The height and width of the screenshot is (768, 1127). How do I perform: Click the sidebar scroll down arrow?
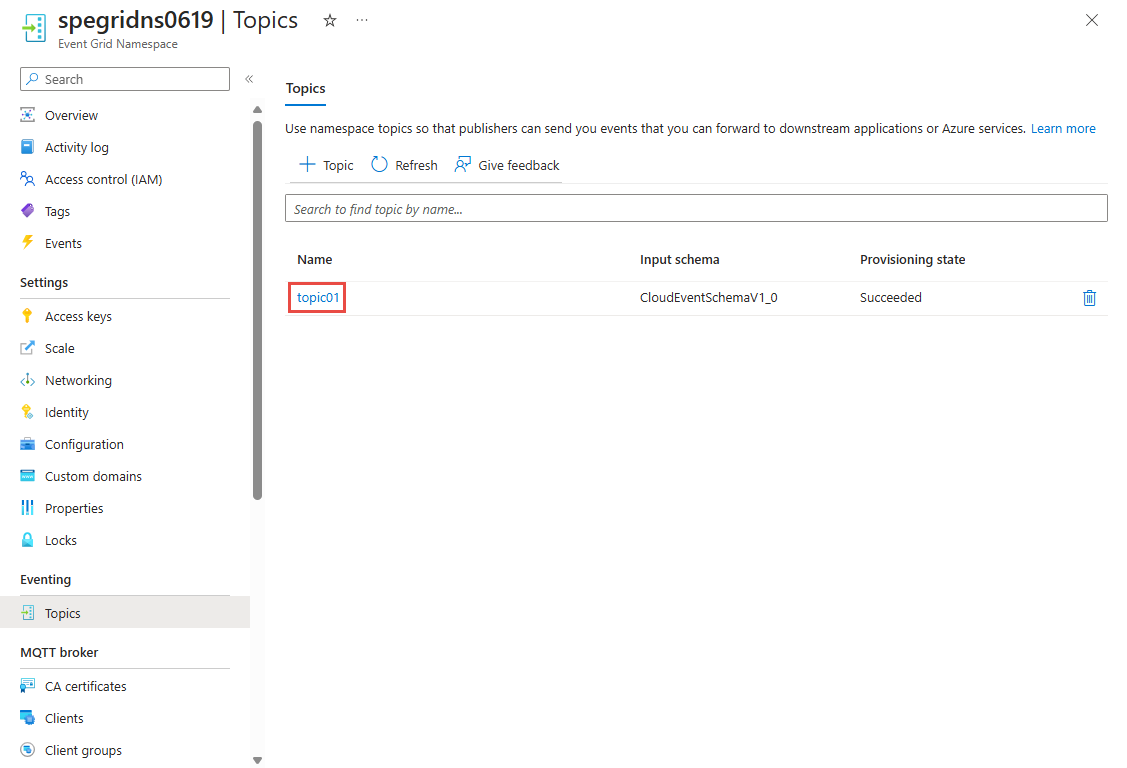click(x=257, y=760)
